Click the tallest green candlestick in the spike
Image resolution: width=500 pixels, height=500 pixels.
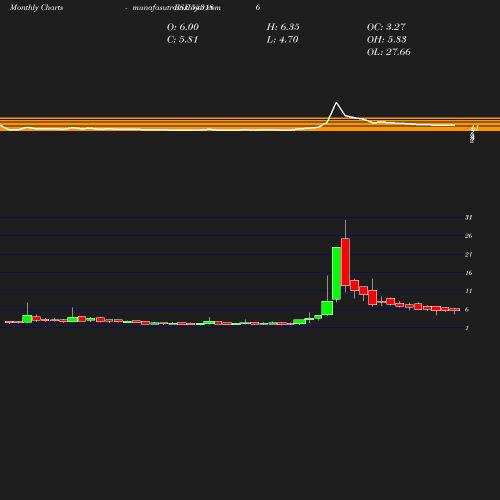[x=336, y=273]
